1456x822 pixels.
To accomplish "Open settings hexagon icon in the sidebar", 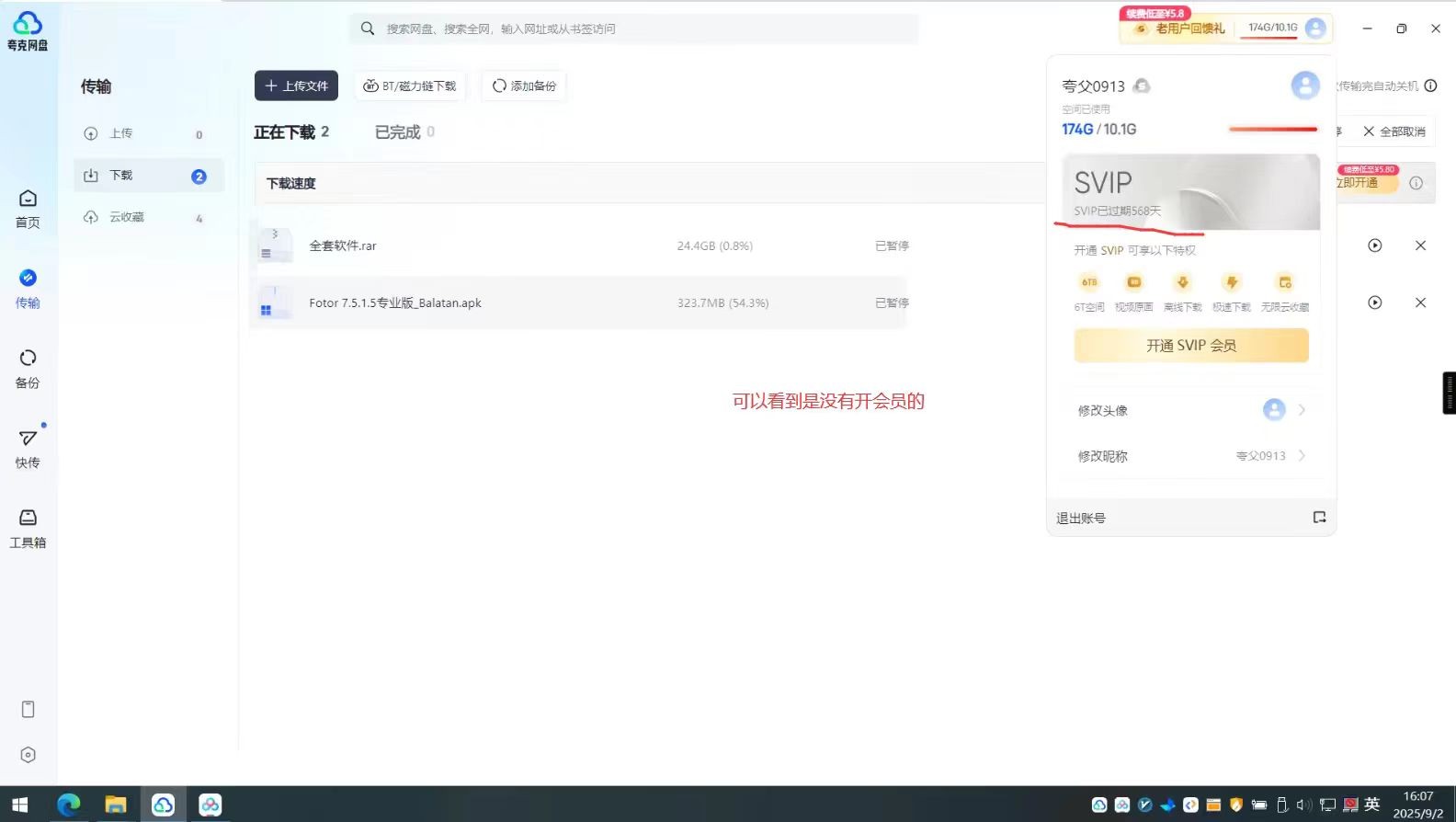I will tap(28, 755).
